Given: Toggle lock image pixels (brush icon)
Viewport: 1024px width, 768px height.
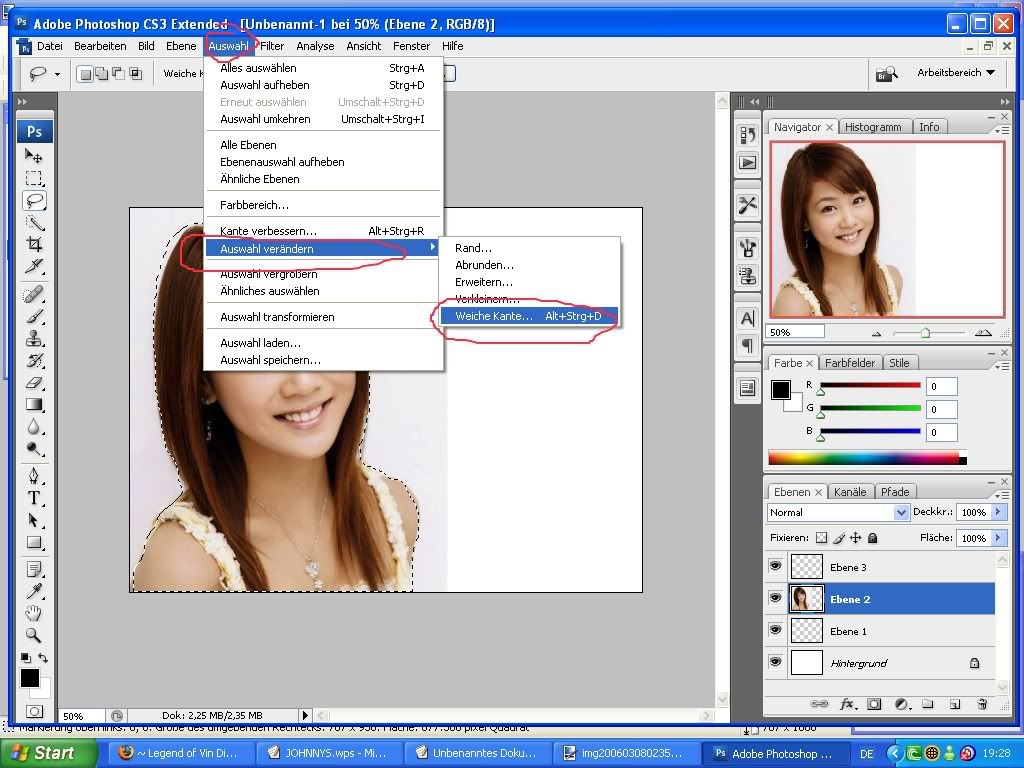Looking at the screenshot, I should 839,538.
